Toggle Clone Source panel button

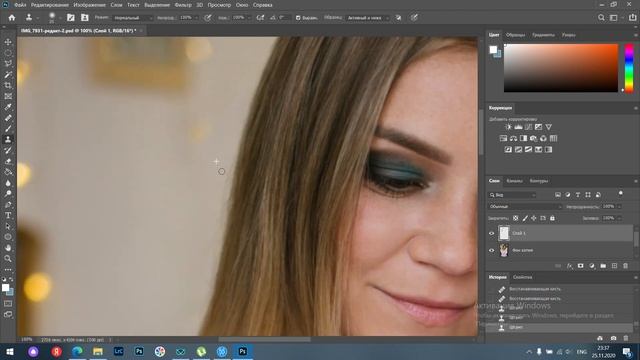84,18
